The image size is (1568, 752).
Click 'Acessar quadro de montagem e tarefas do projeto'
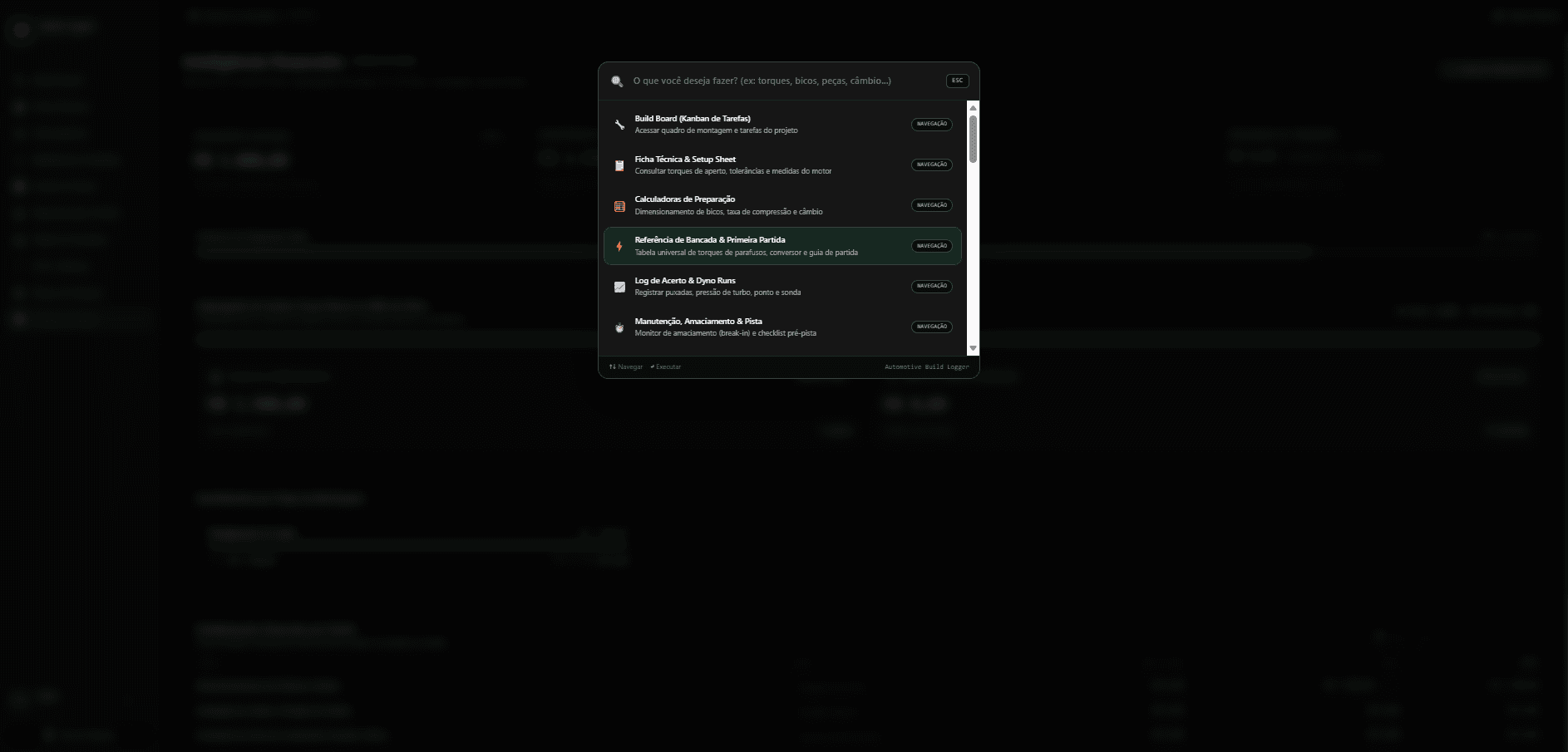(716, 130)
